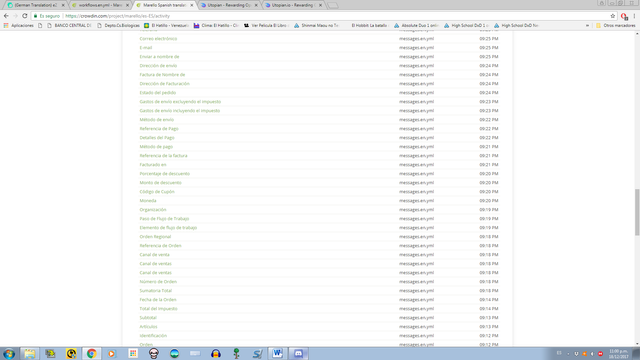Open the 'Porcentaje de descuento' entry

pyautogui.click(x=164, y=173)
